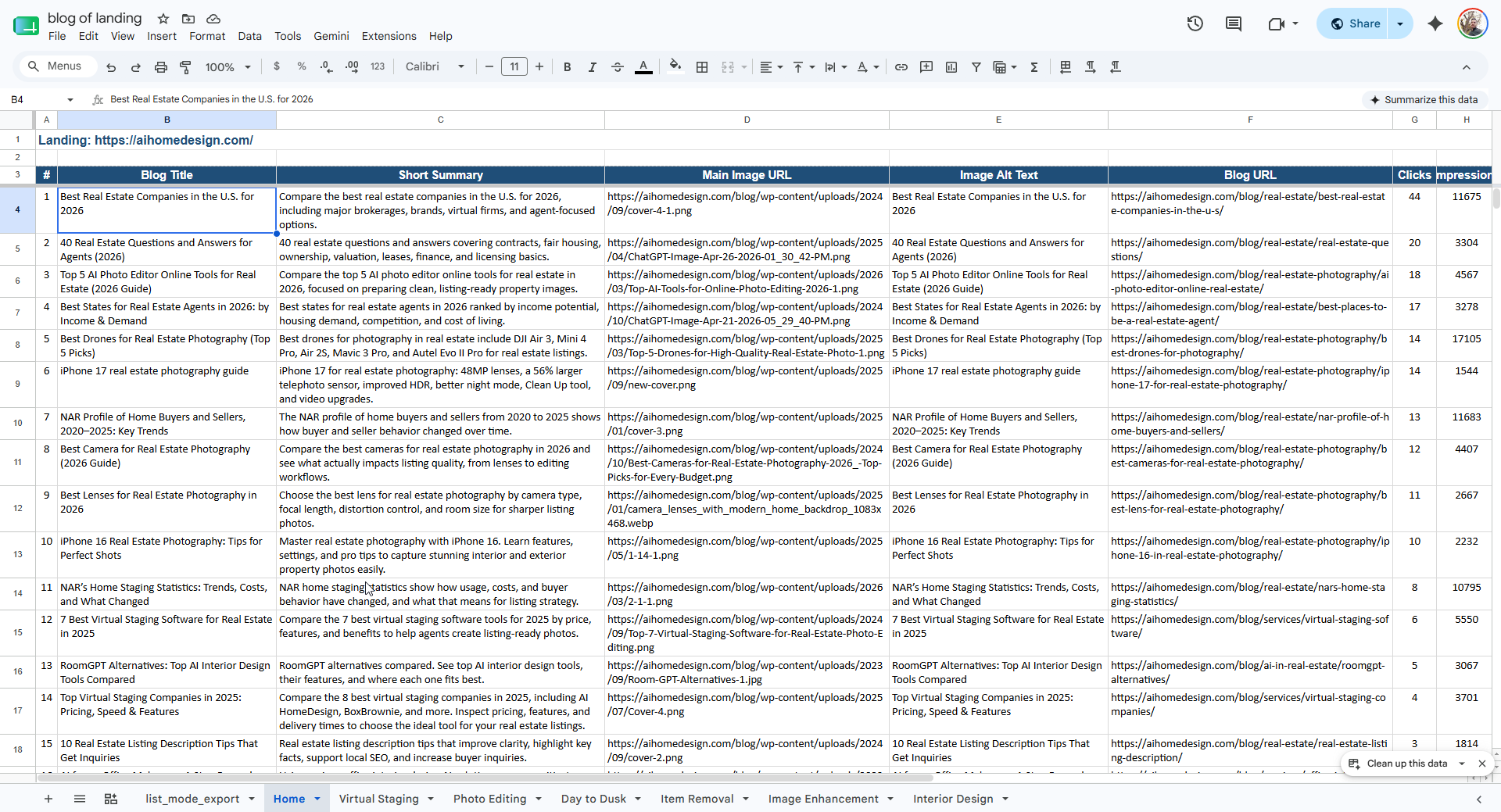This screenshot has width=1501, height=812.
Task: Open the Gemini sparkle icon
Action: [x=1435, y=23]
